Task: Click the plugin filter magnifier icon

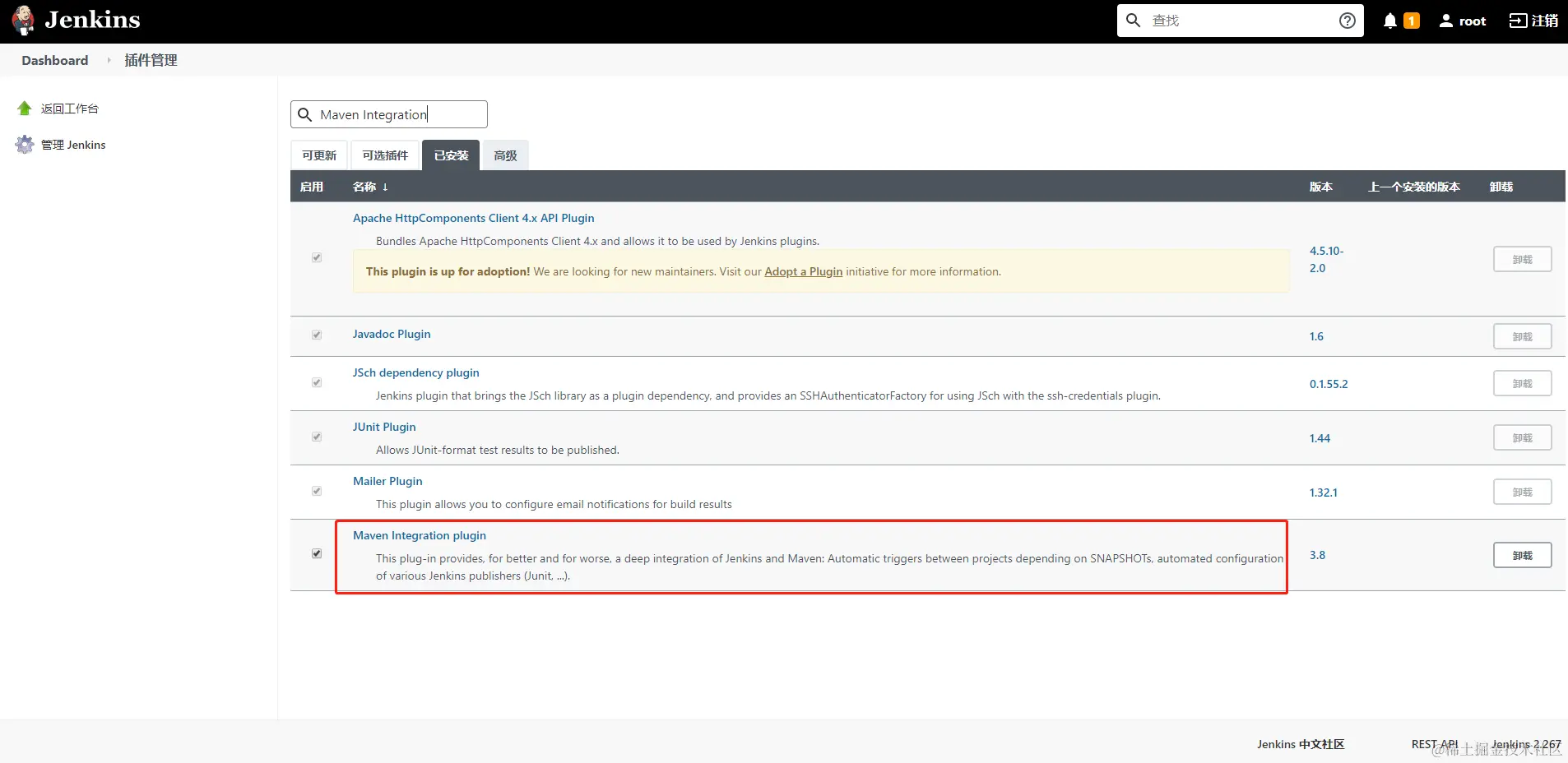Action: (304, 114)
